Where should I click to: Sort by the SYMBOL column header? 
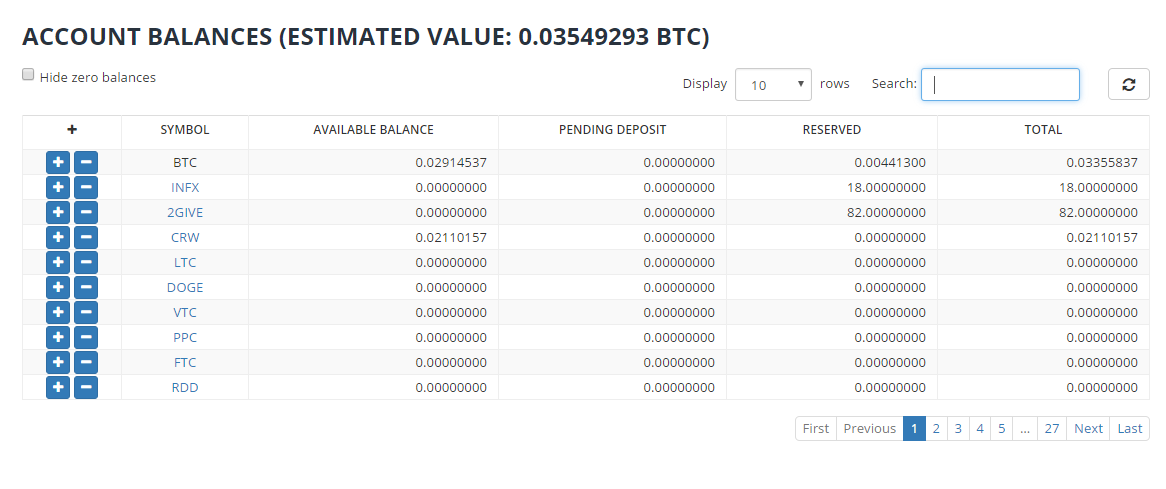pyautogui.click(x=185, y=130)
